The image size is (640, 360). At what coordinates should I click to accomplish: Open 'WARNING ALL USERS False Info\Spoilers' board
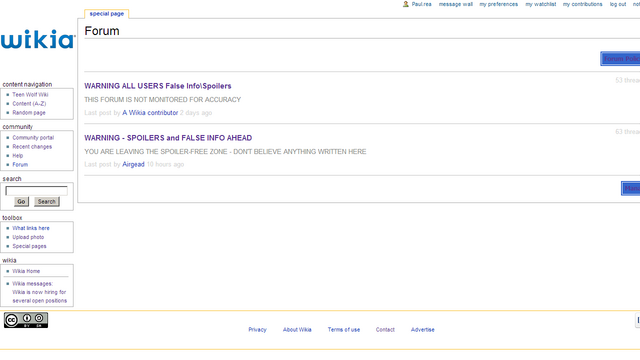coord(158,86)
